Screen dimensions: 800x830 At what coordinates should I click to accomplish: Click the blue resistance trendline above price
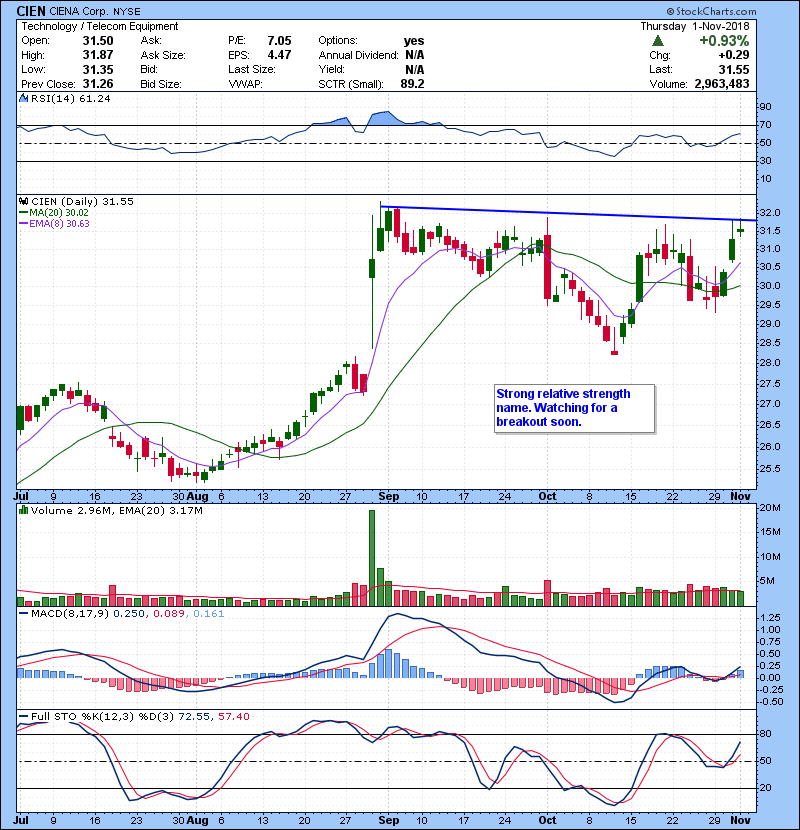coord(569,213)
